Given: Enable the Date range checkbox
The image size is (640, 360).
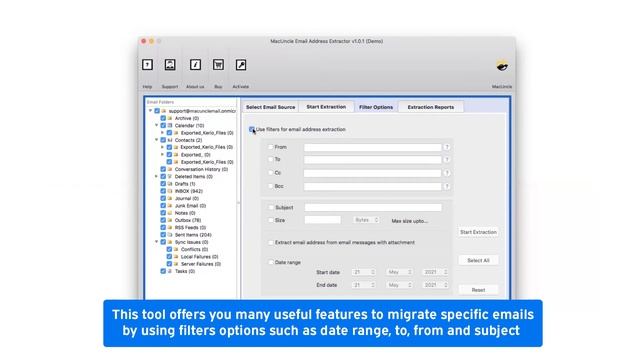Looking at the screenshot, I should coord(271,262).
